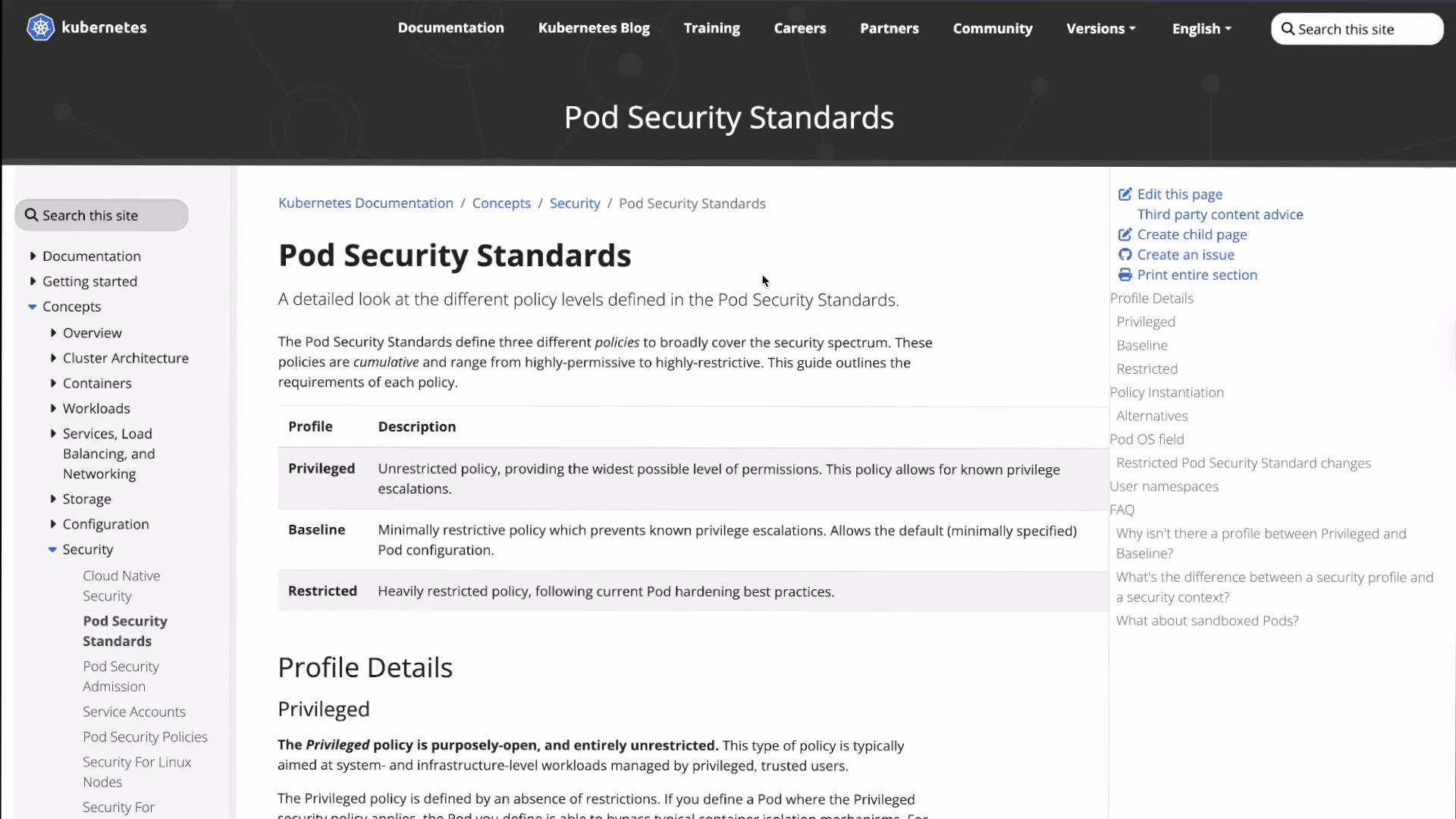The width and height of the screenshot is (1456, 819).
Task: Expand the Storage section arrow
Action: coord(53,499)
